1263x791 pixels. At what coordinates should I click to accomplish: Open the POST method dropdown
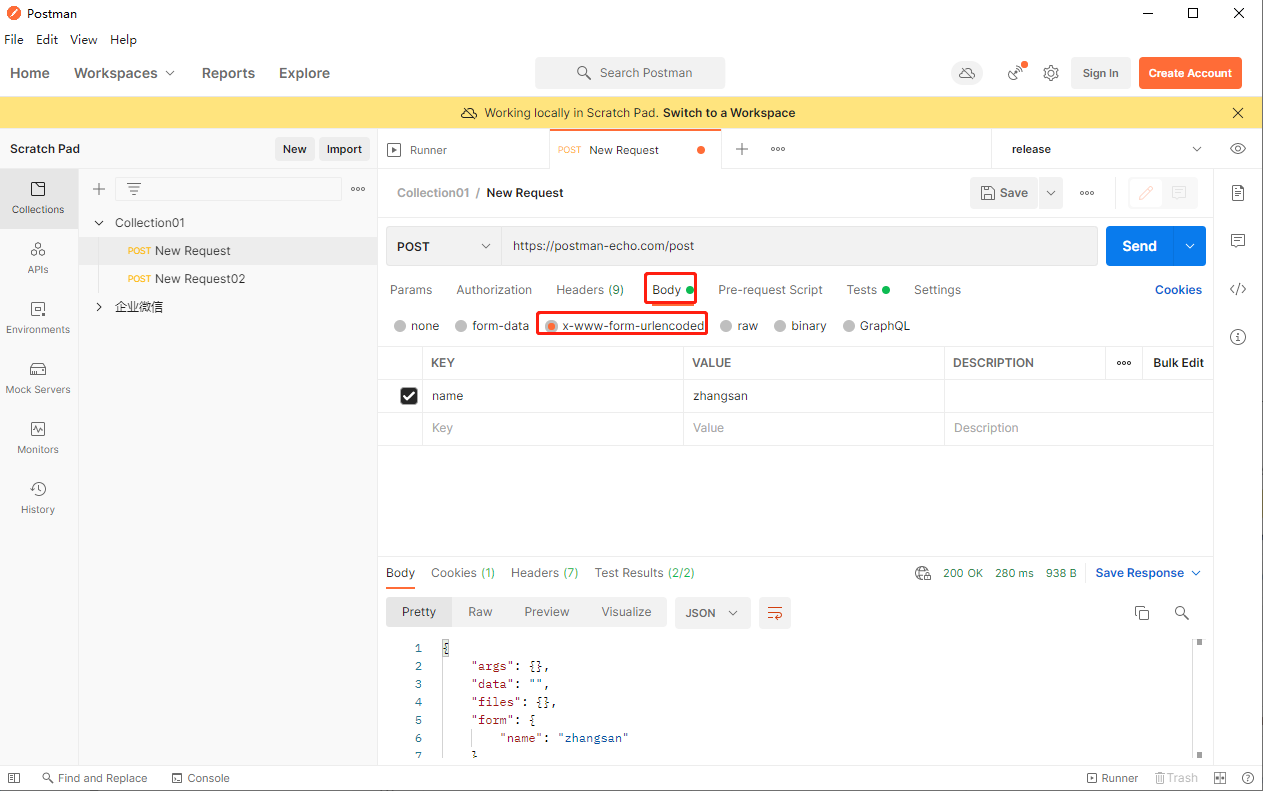pos(444,246)
